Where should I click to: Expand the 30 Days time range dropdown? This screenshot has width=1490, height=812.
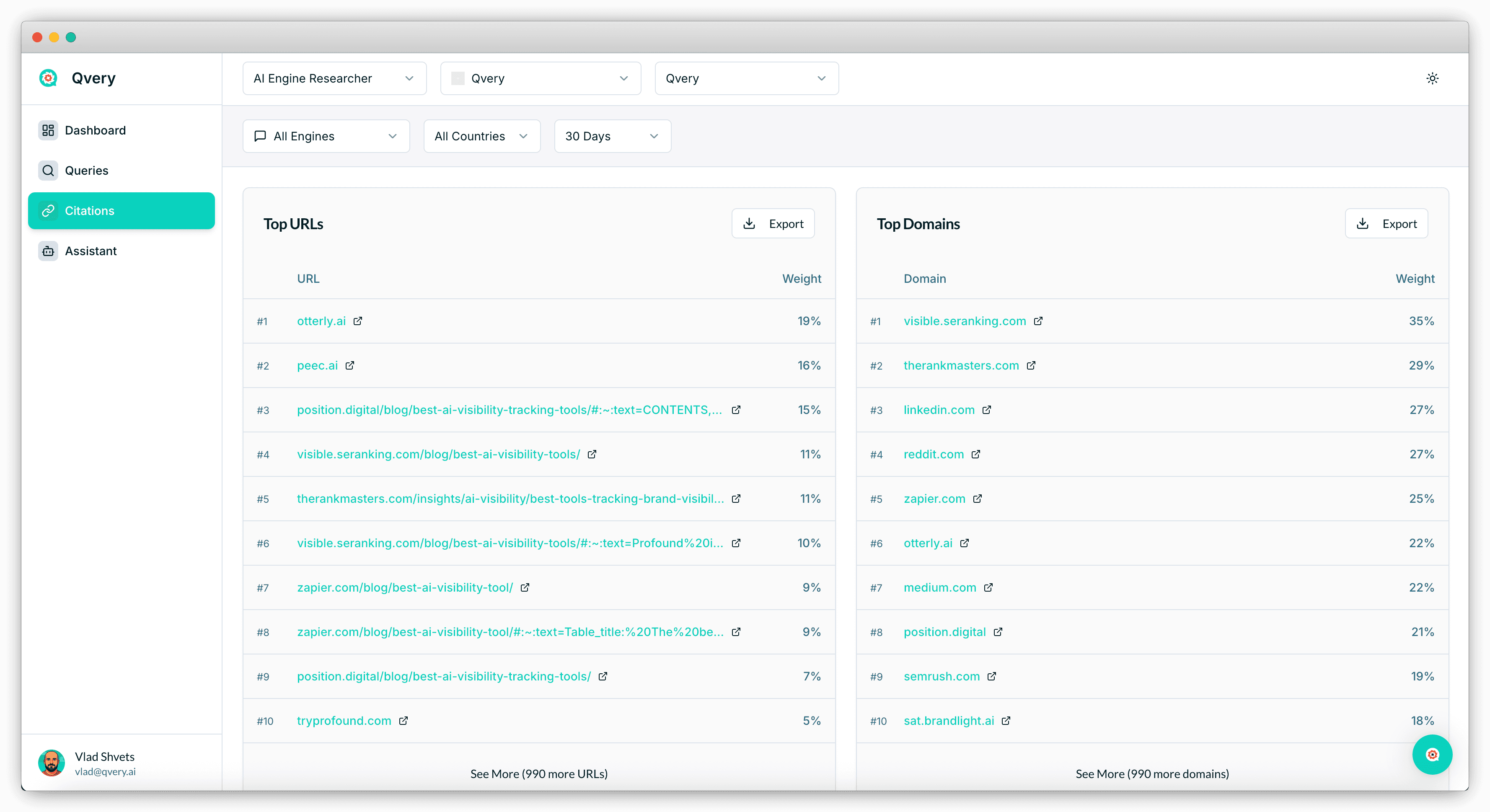[612, 136]
